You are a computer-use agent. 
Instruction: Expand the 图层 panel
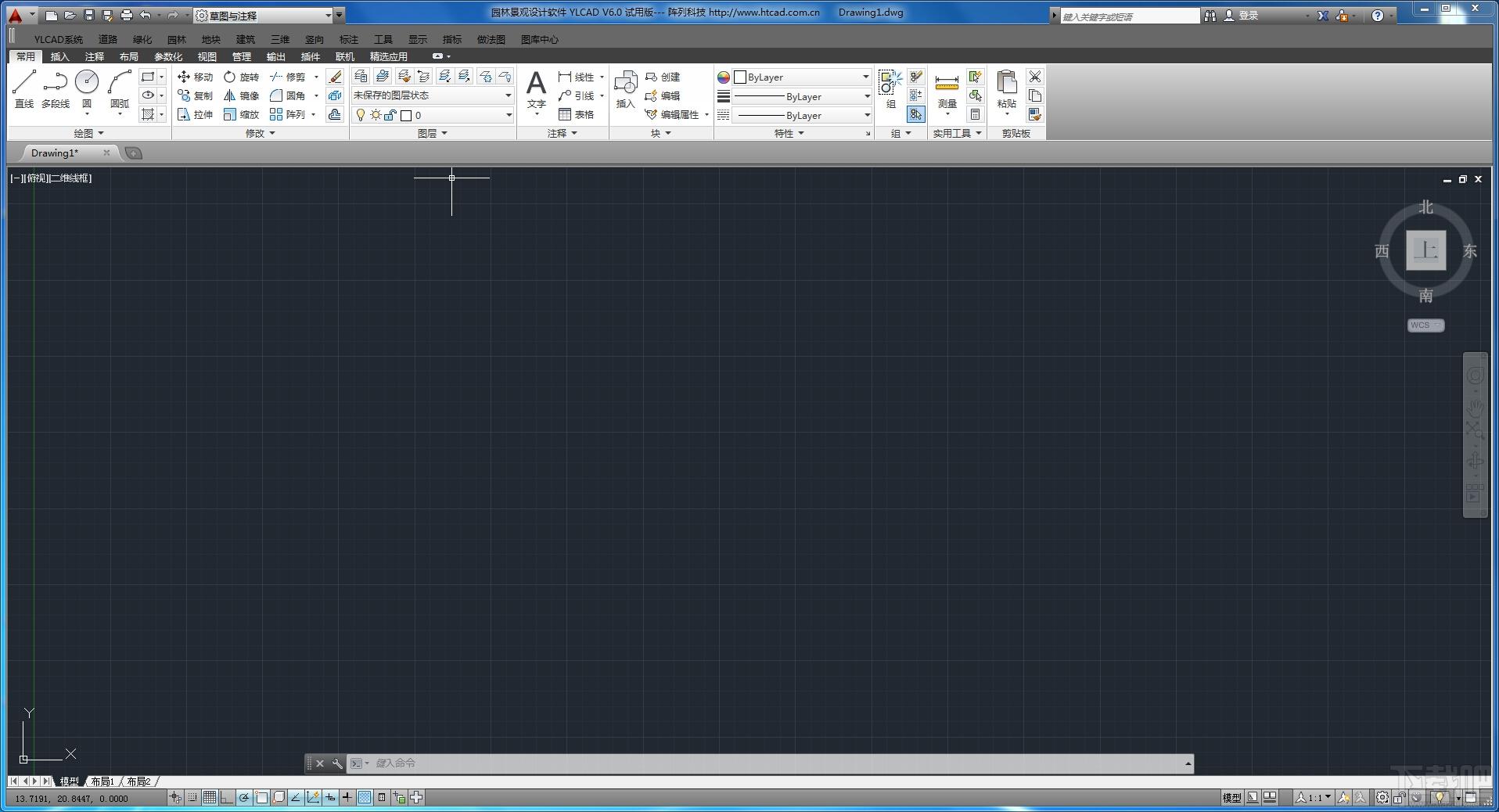tap(433, 133)
